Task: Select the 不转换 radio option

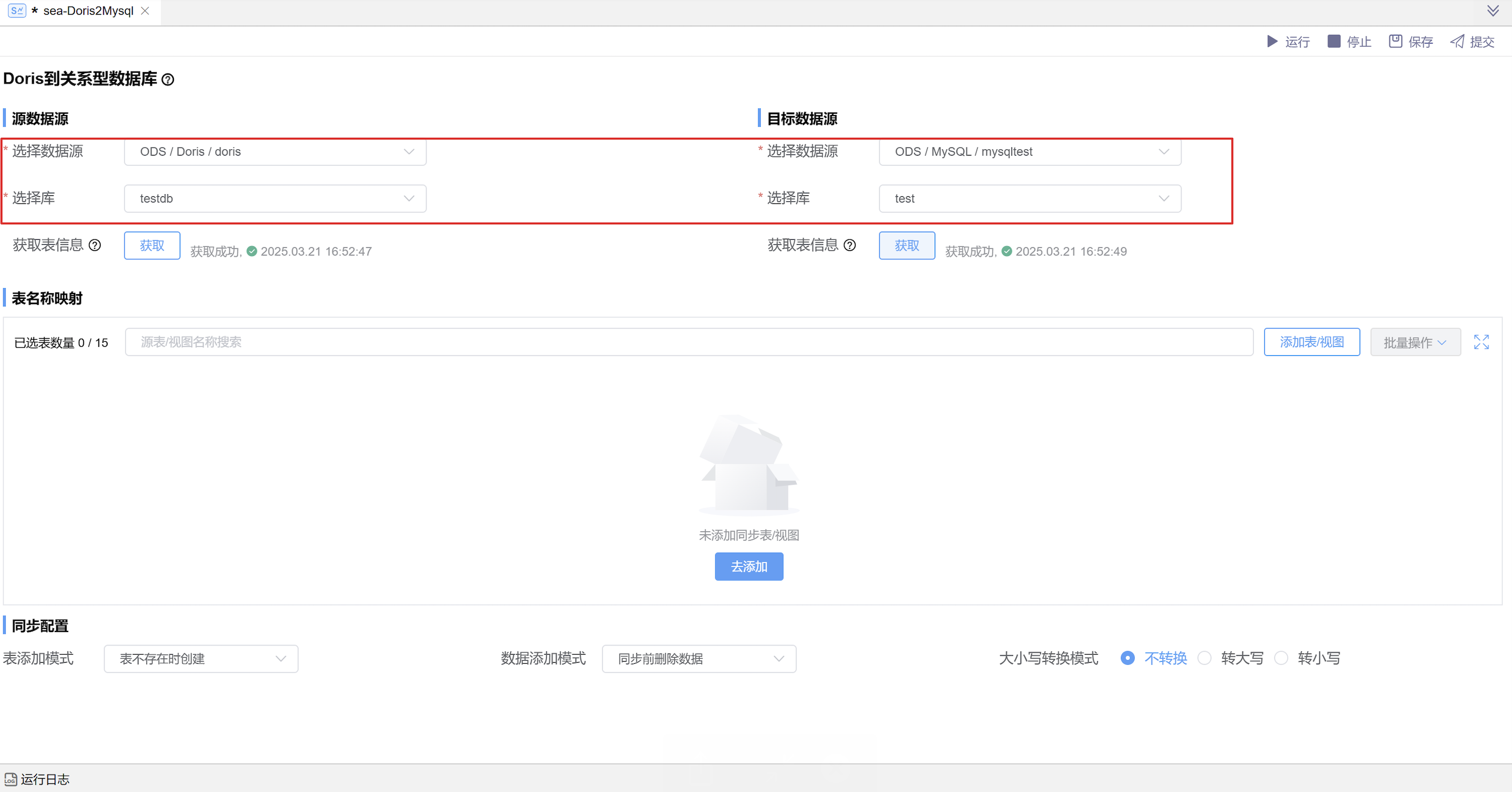Action: (1127, 658)
